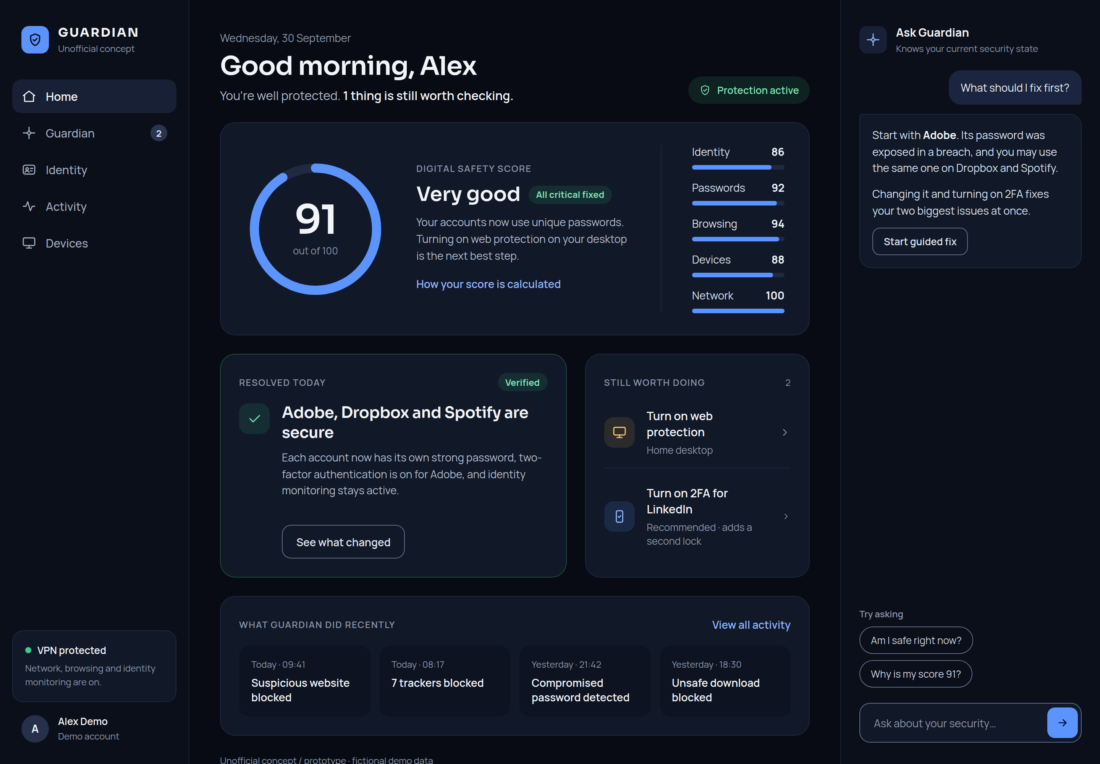Expand the Turn on 2FA for LinkedIn chevron
The image size is (1100, 764).
tap(785, 516)
